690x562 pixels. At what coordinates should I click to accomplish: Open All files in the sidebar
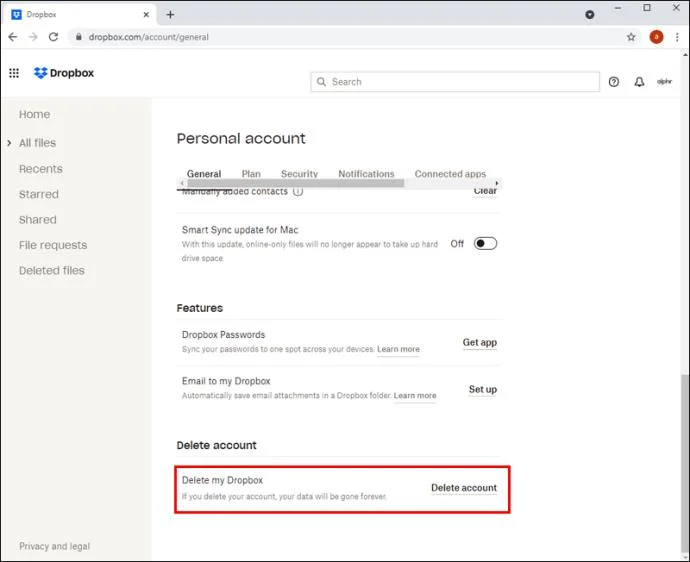37,143
